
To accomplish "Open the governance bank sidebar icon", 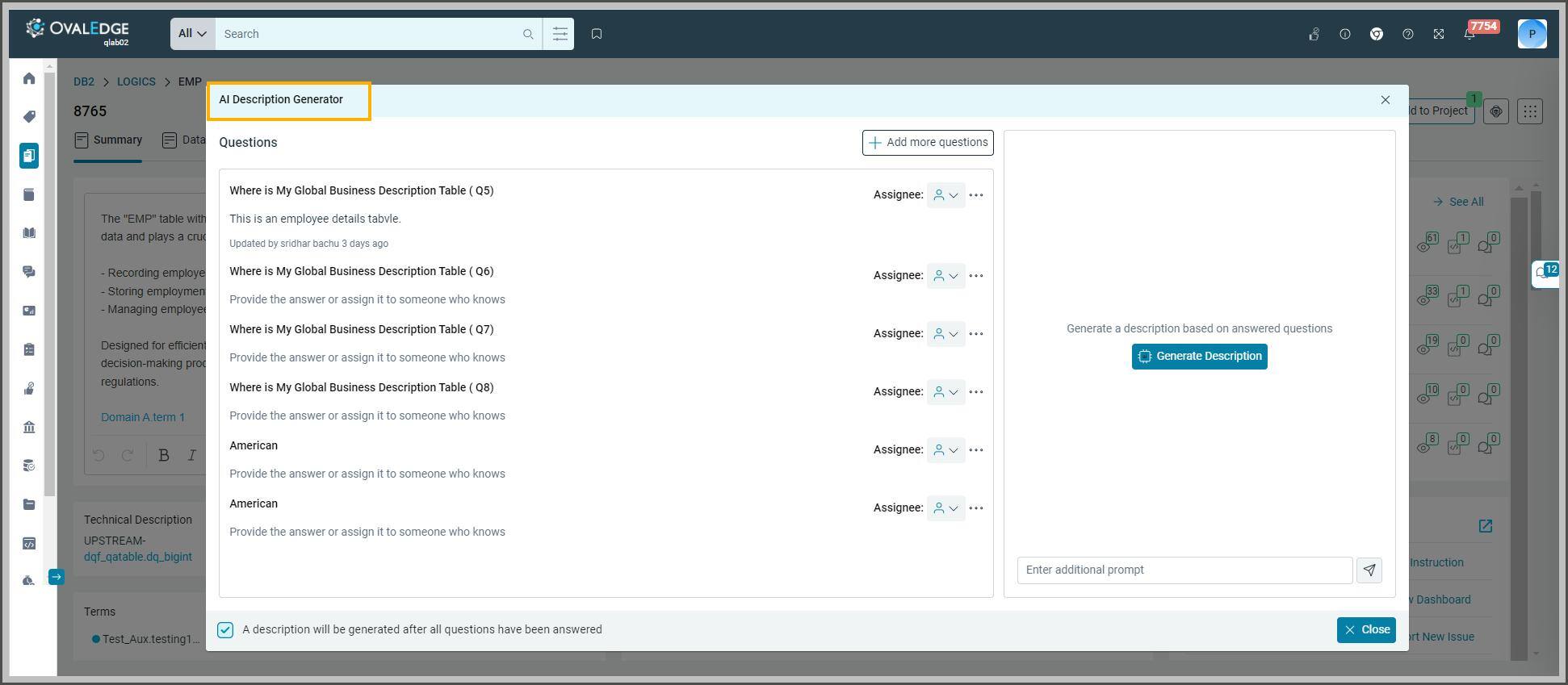I will coord(29,427).
